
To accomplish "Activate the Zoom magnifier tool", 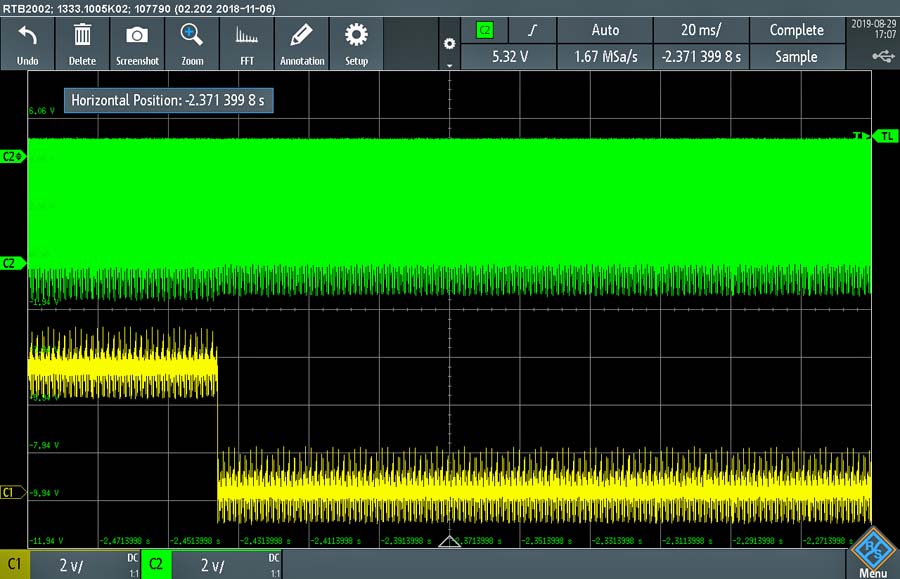I will [192, 34].
